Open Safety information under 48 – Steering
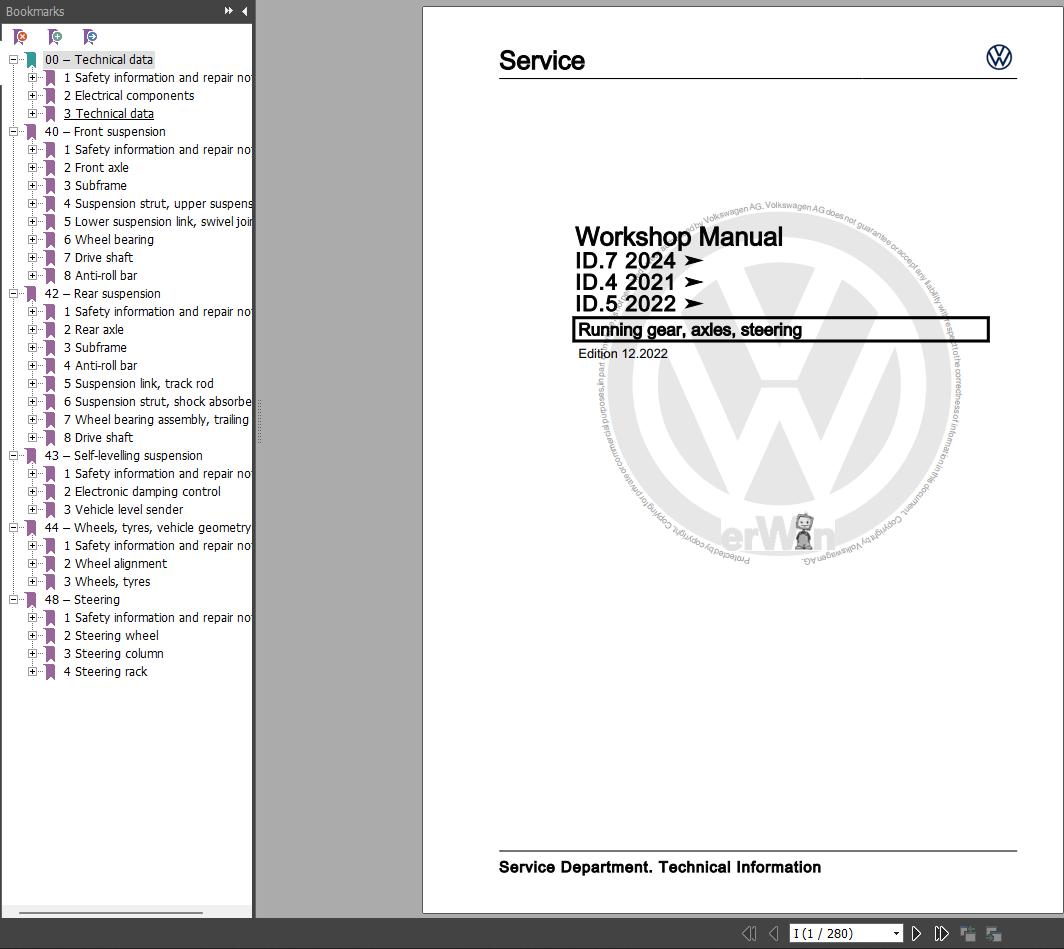The width and height of the screenshot is (1064, 949). click(157, 618)
